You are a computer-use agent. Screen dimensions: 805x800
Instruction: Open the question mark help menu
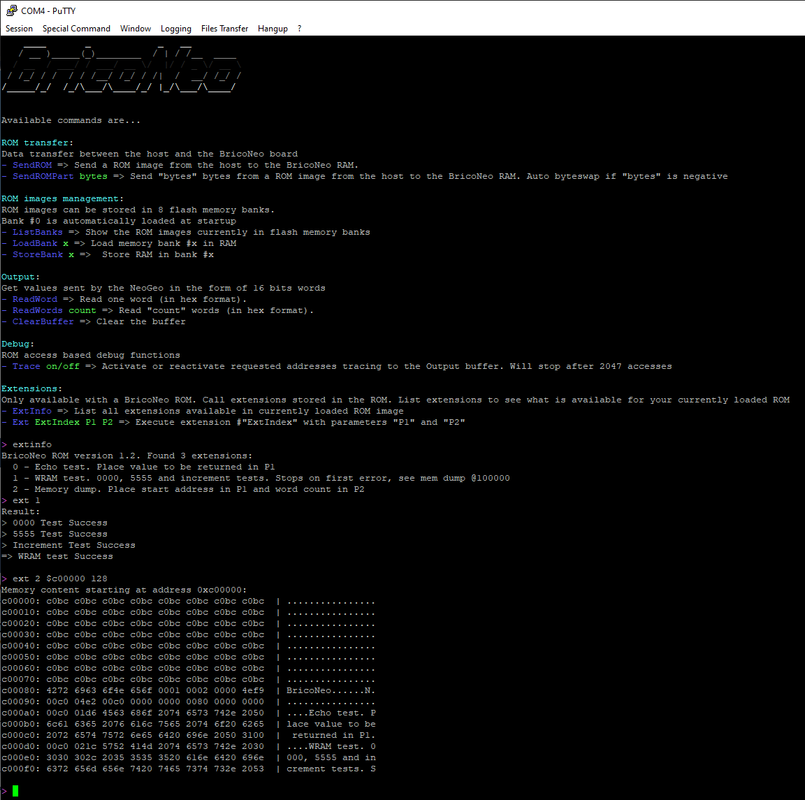pos(299,29)
